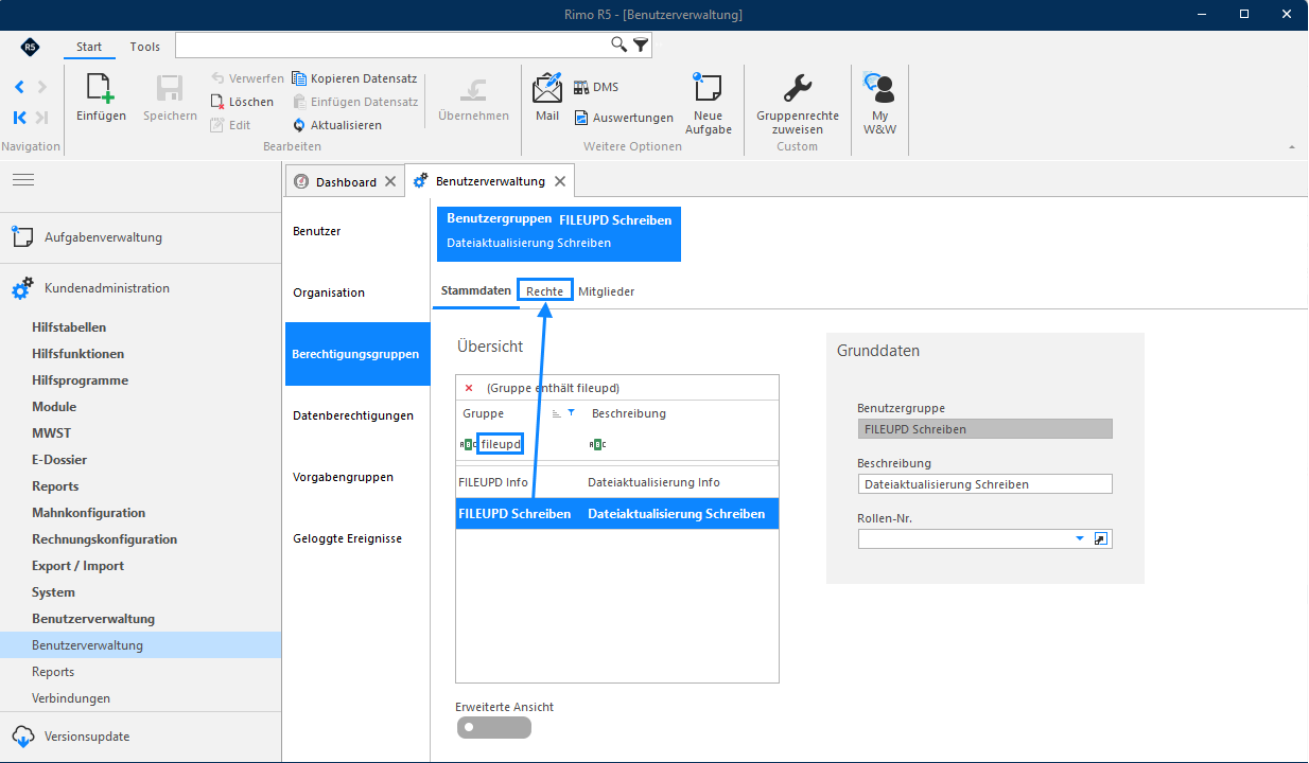
Task: Select the 'FILEUPD Info' row
Action: pyautogui.click(x=617, y=483)
